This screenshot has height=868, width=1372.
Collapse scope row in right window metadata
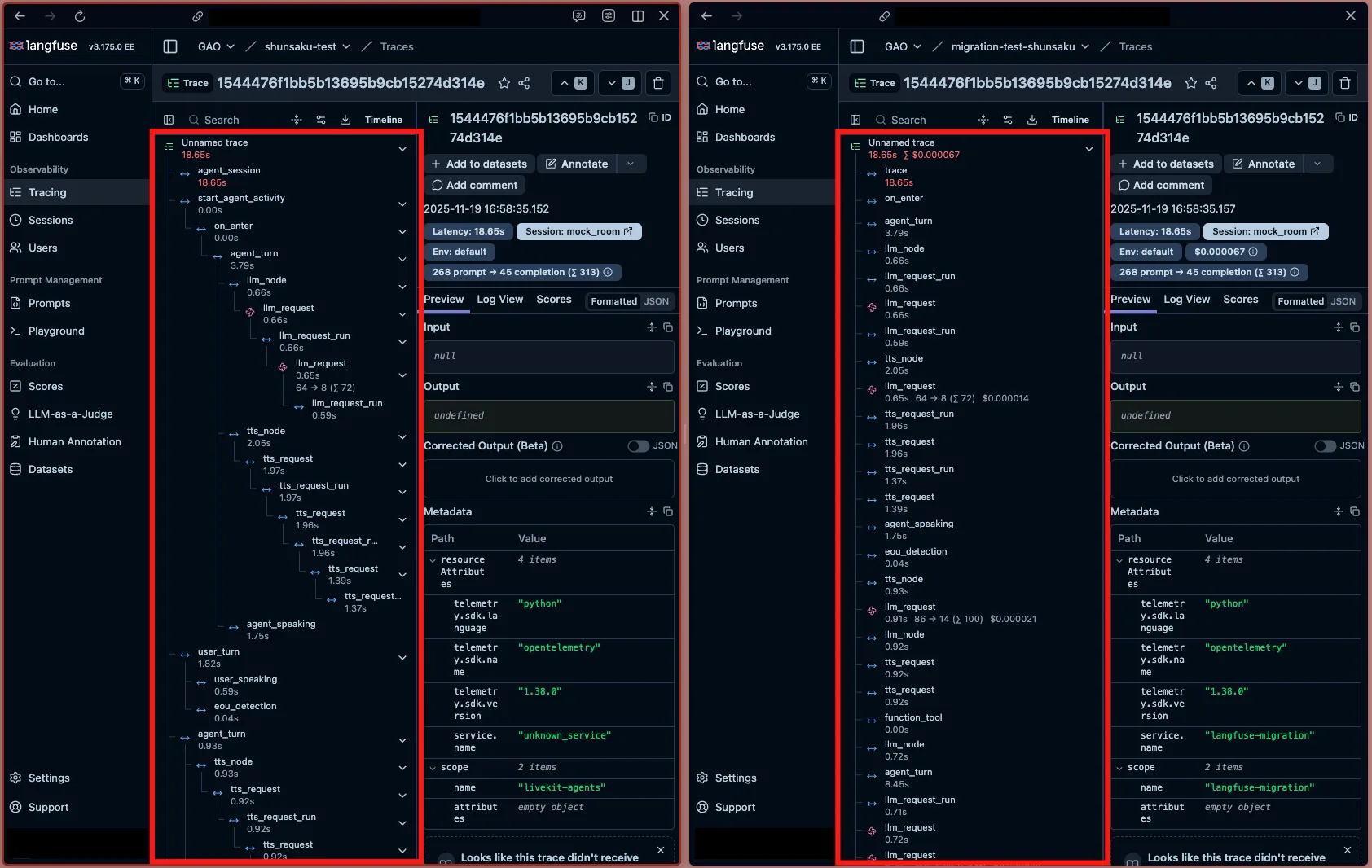point(1119,768)
